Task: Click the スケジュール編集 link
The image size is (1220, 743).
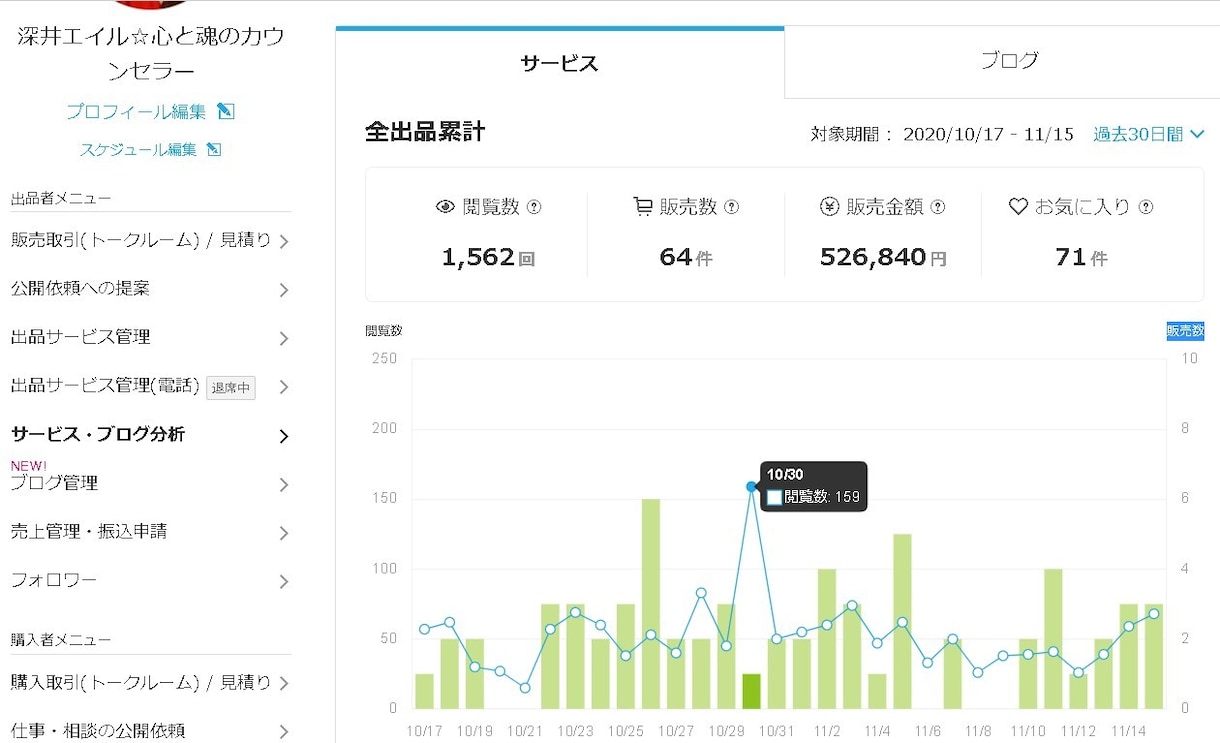Action: (x=138, y=149)
